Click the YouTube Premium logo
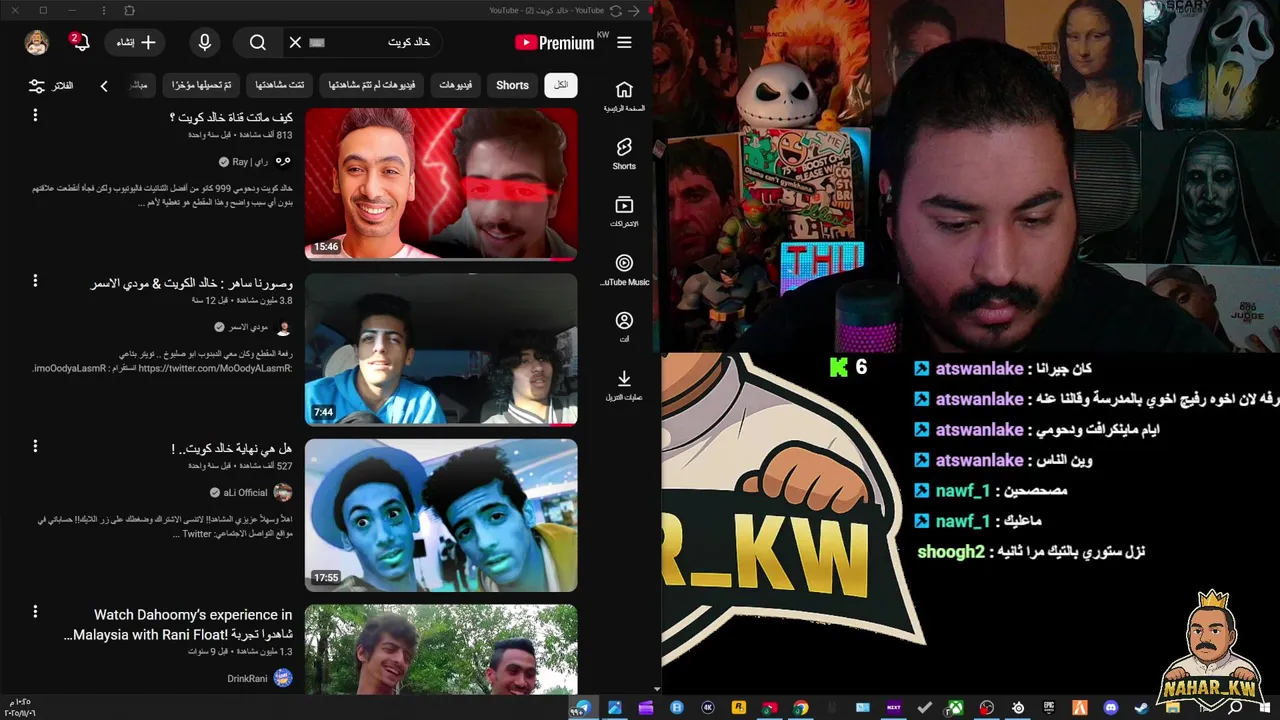 pyautogui.click(x=555, y=42)
